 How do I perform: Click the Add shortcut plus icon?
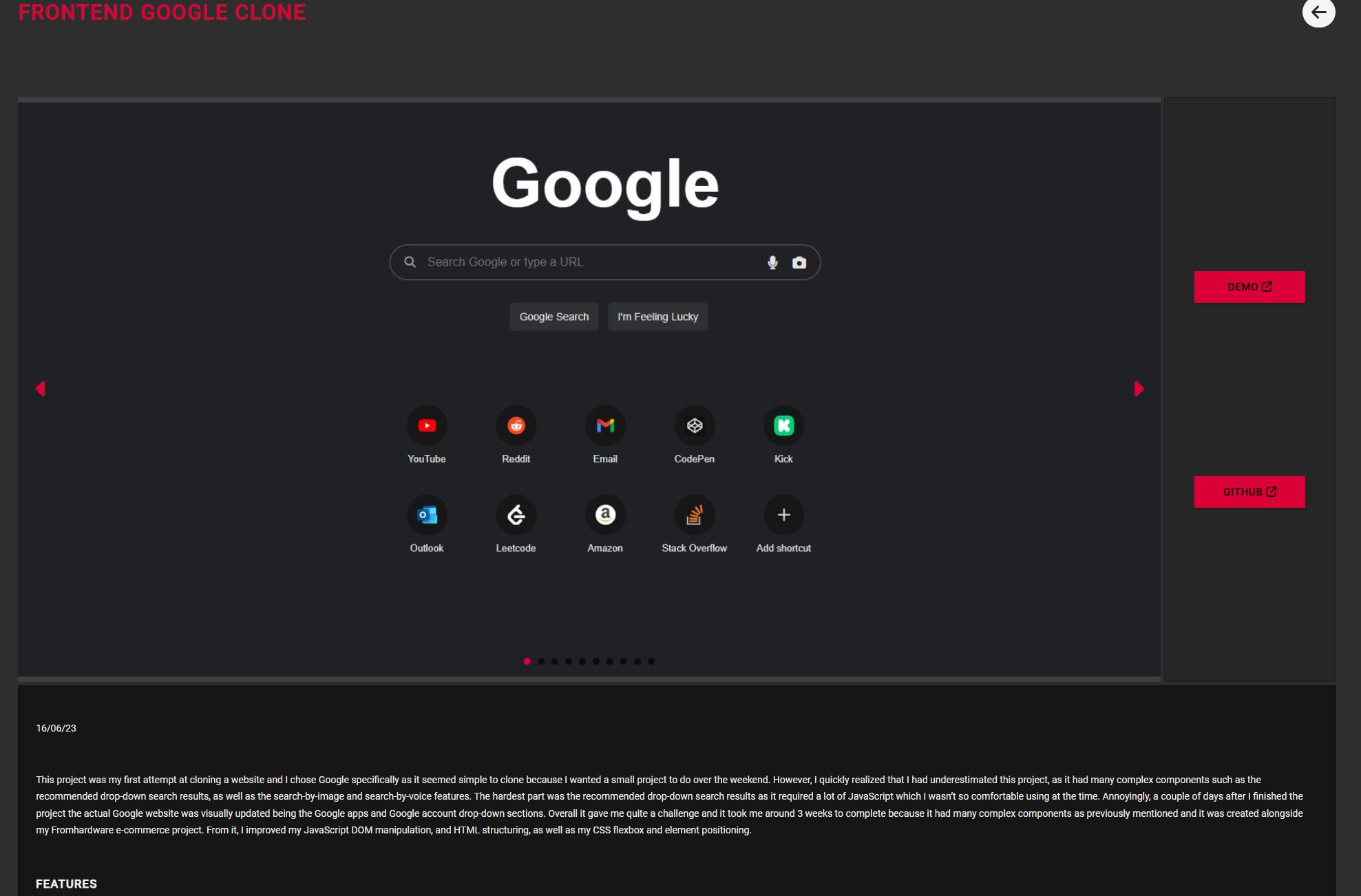(x=783, y=515)
